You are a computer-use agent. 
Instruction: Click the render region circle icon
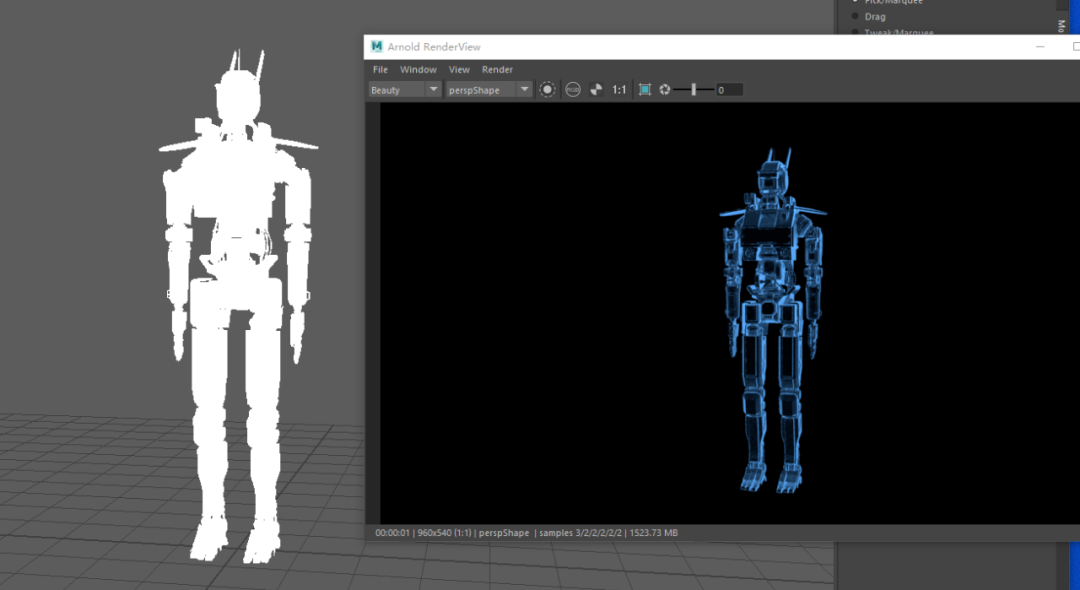click(x=548, y=90)
